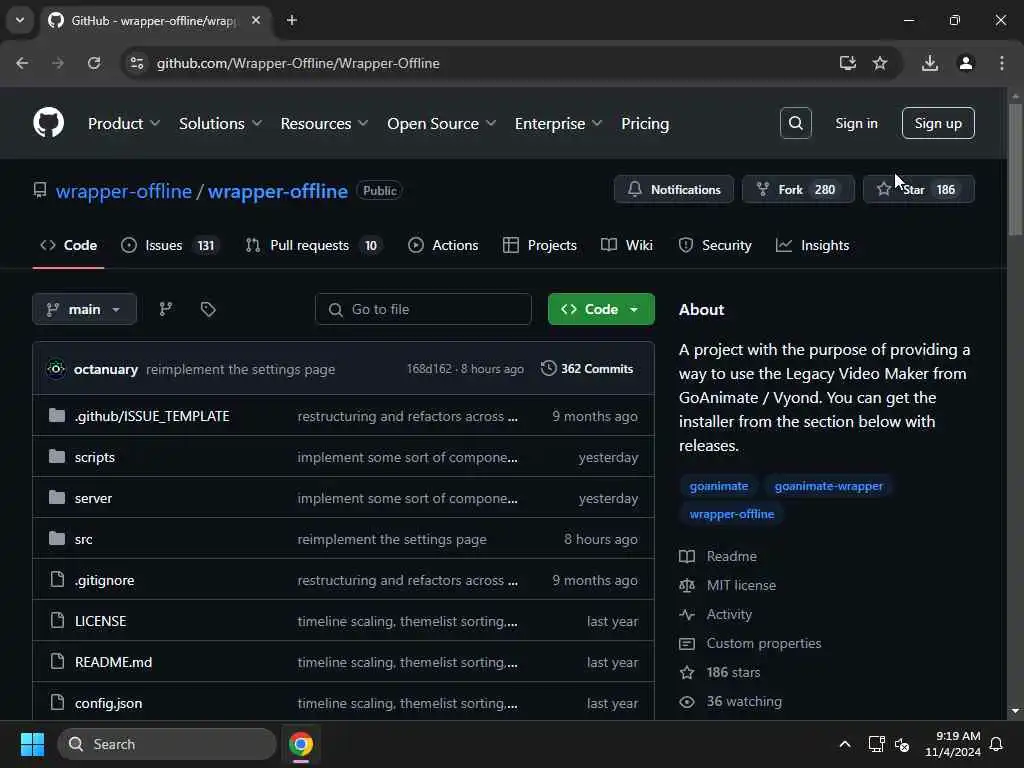This screenshot has height=768, width=1024.
Task: Open Chrome profile icon
Action: [x=965, y=63]
